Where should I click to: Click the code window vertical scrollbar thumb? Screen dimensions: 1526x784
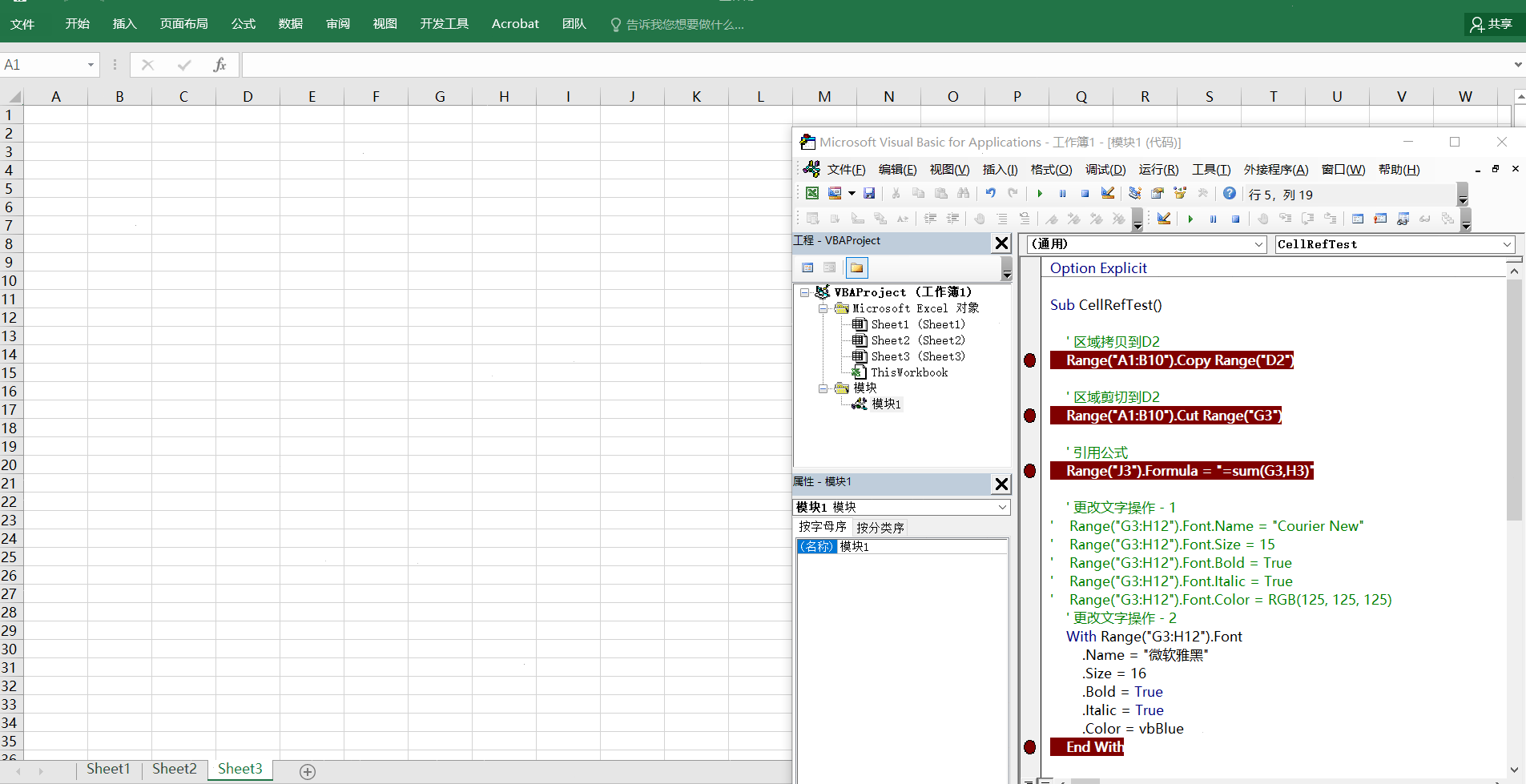tap(1514, 400)
